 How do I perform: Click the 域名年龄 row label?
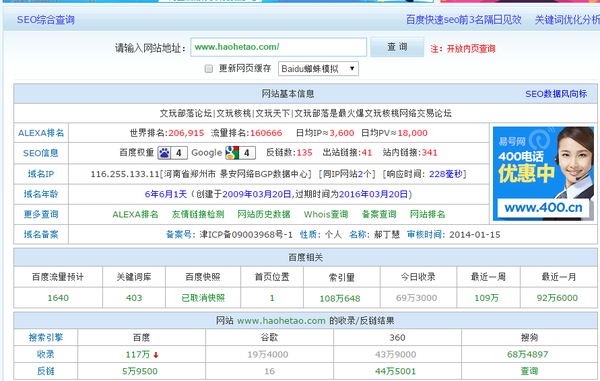pyautogui.click(x=41, y=194)
